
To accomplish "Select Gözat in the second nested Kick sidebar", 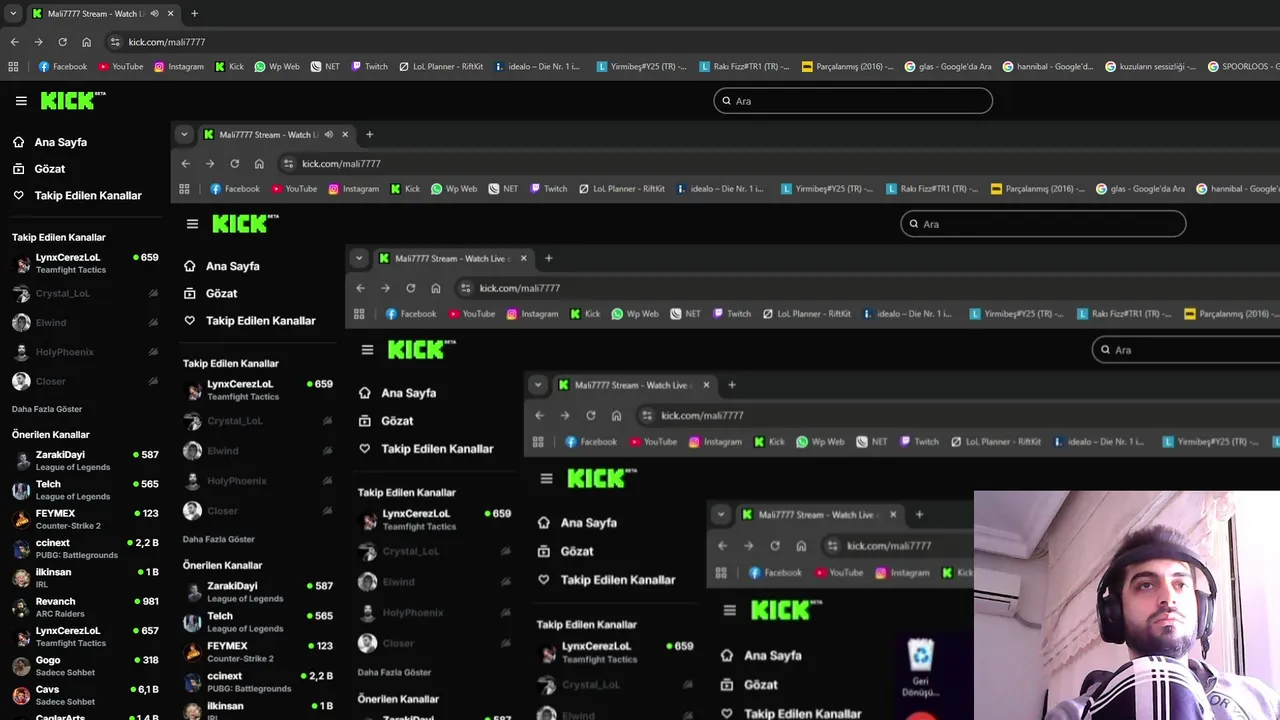I will (210, 293).
